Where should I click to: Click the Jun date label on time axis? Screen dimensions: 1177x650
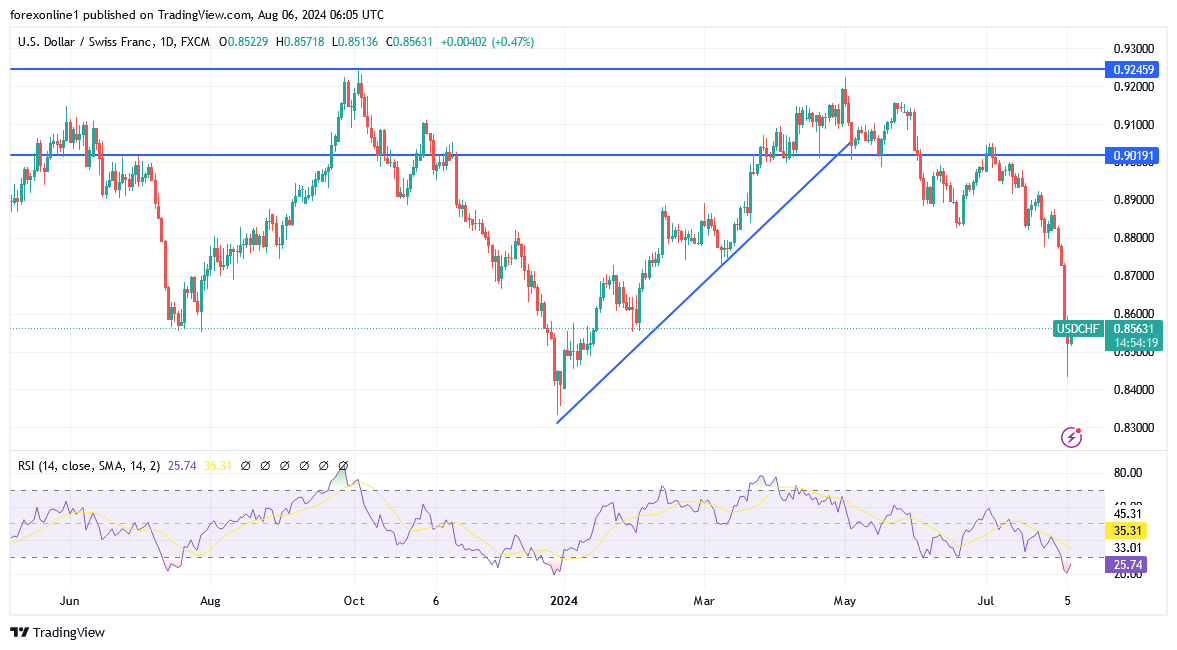click(69, 601)
